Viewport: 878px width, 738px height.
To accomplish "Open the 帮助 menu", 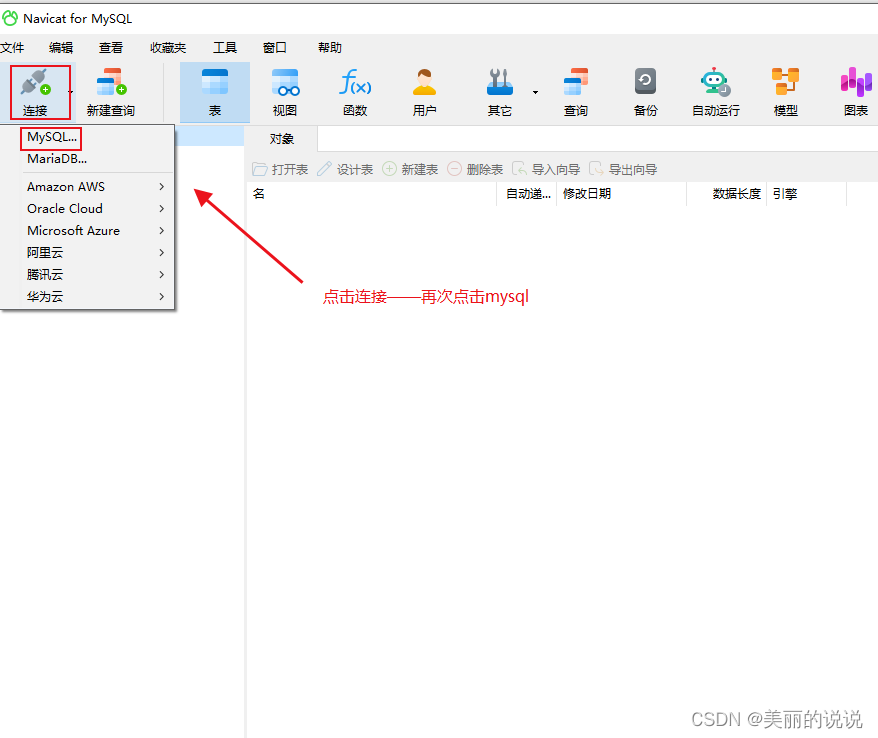I will pyautogui.click(x=330, y=48).
